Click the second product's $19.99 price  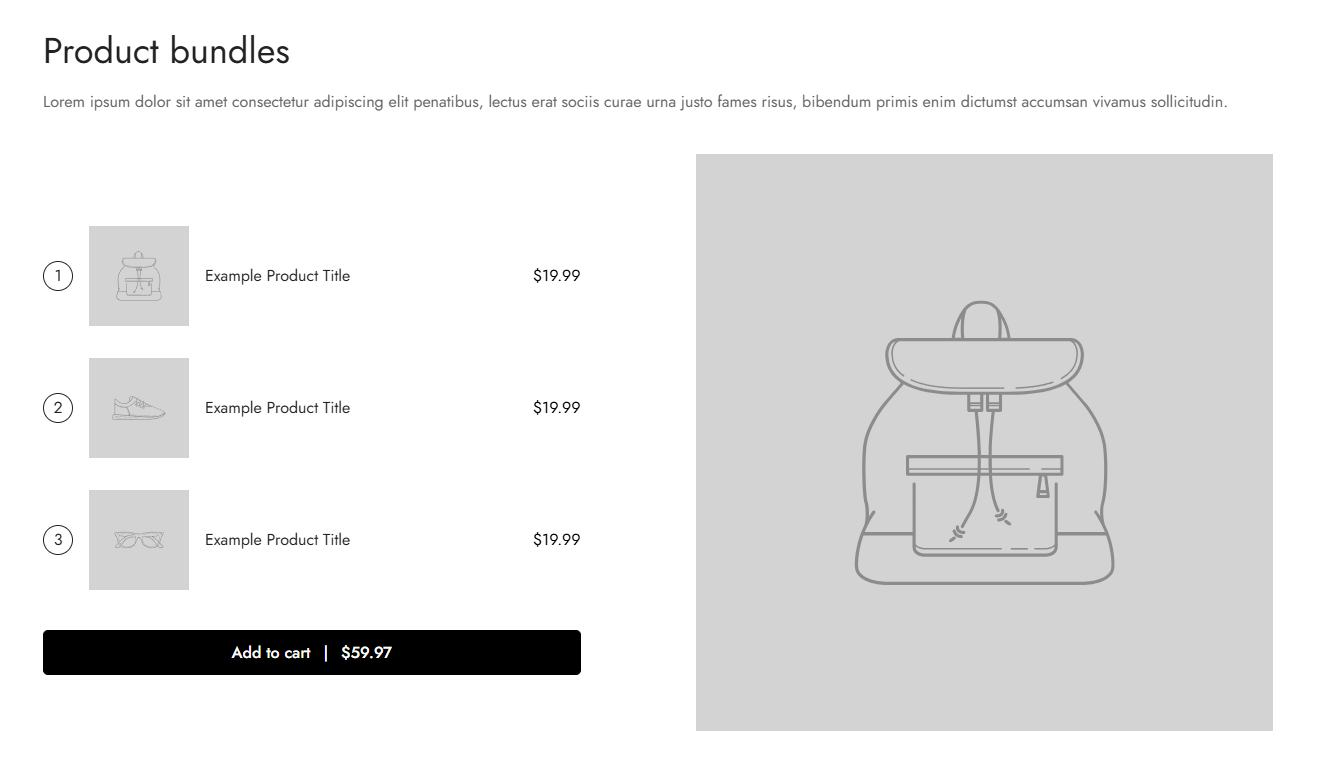557,408
